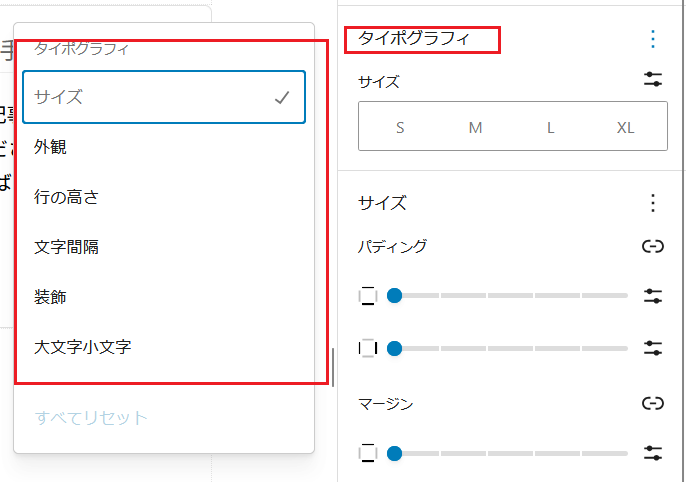This screenshot has height=482, width=686.
Task: Open the タイポグラフィ options three-dot menu
Action: pos(653,39)
